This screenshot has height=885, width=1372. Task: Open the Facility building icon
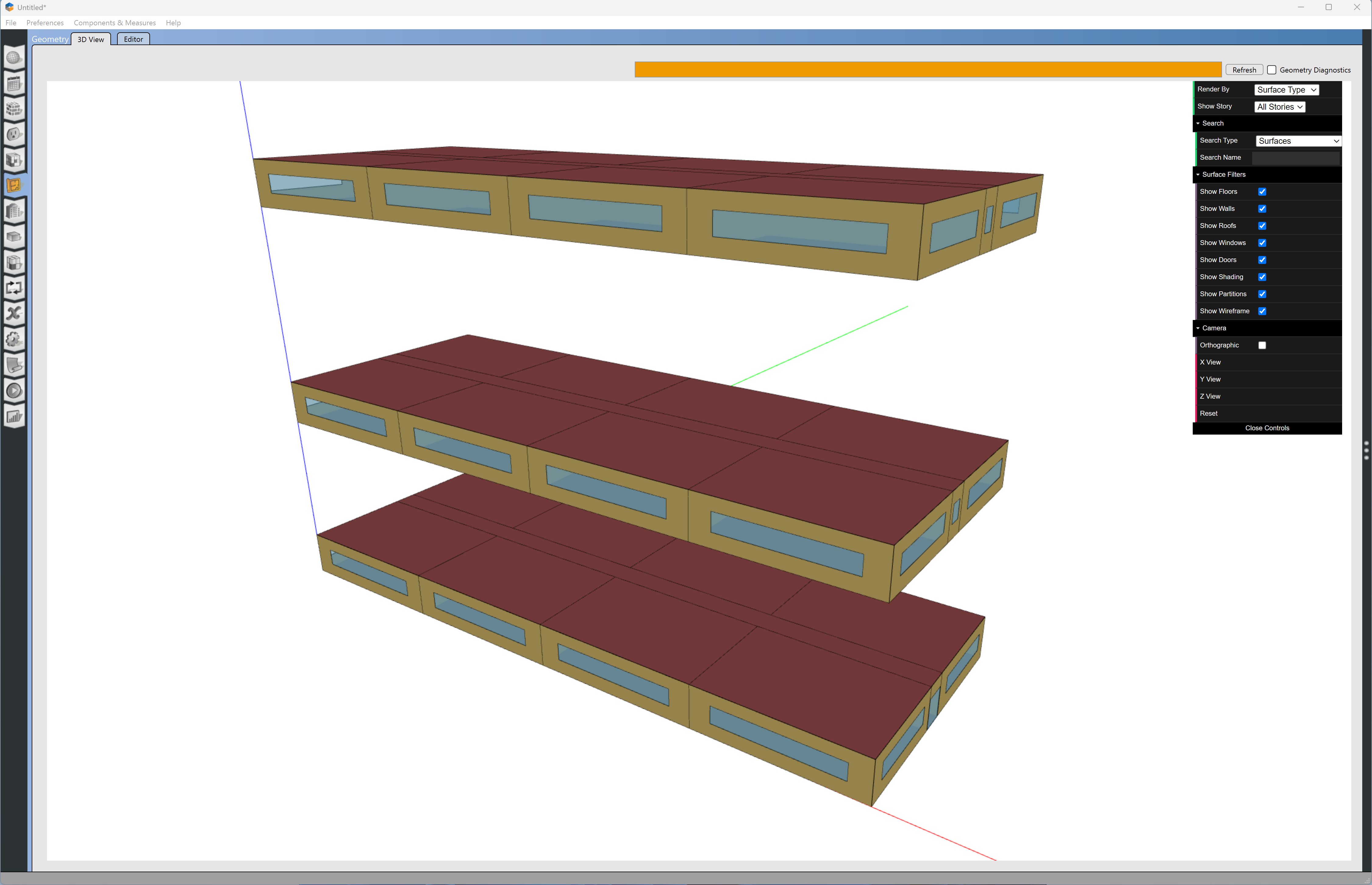(x=14, y=211)
